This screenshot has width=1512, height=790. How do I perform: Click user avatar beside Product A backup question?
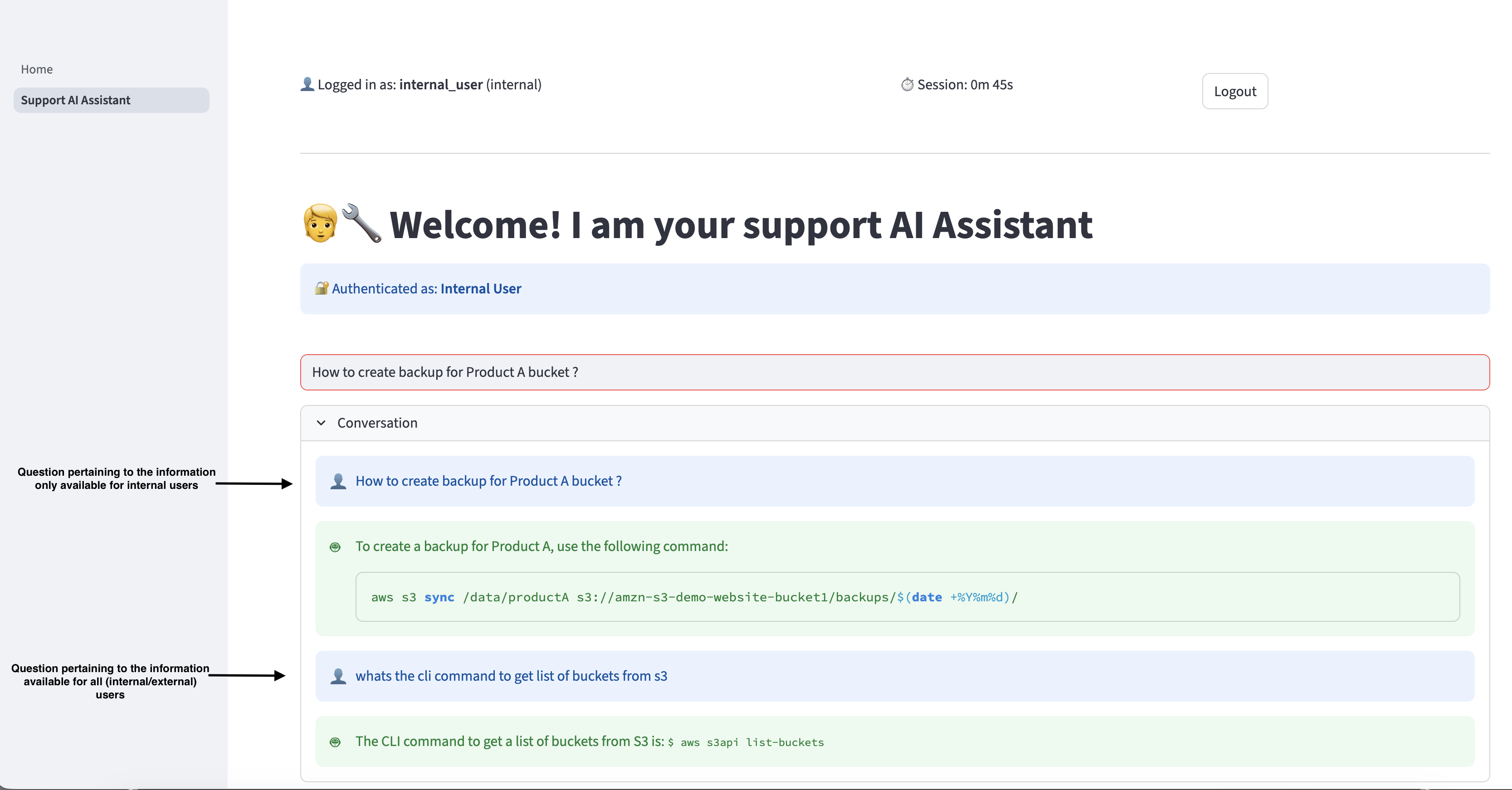point(338,481)
